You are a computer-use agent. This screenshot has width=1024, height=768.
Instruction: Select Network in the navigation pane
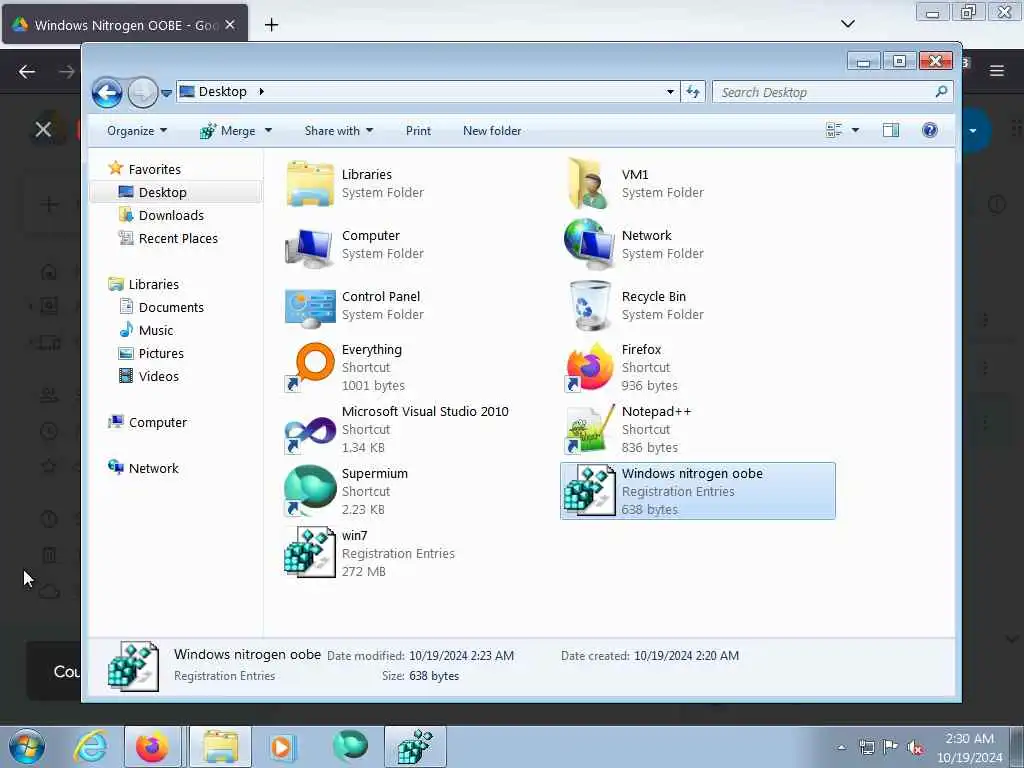coord(153,468)
